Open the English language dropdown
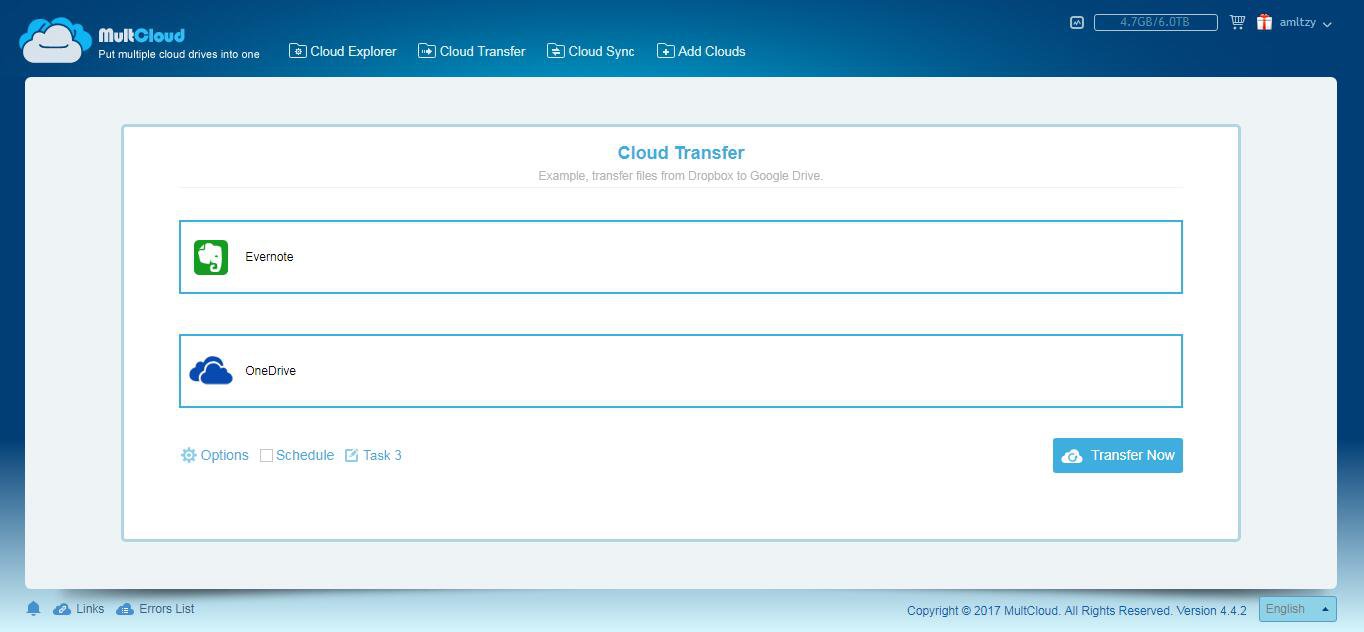Viewport: 1364px width, 632px height. (x=1298, y=608)
